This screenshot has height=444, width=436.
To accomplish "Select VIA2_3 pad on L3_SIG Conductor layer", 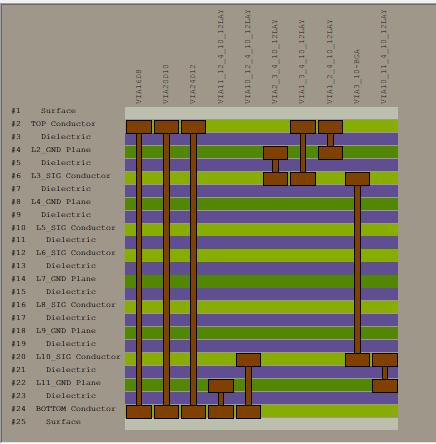I will click(275, 179).
